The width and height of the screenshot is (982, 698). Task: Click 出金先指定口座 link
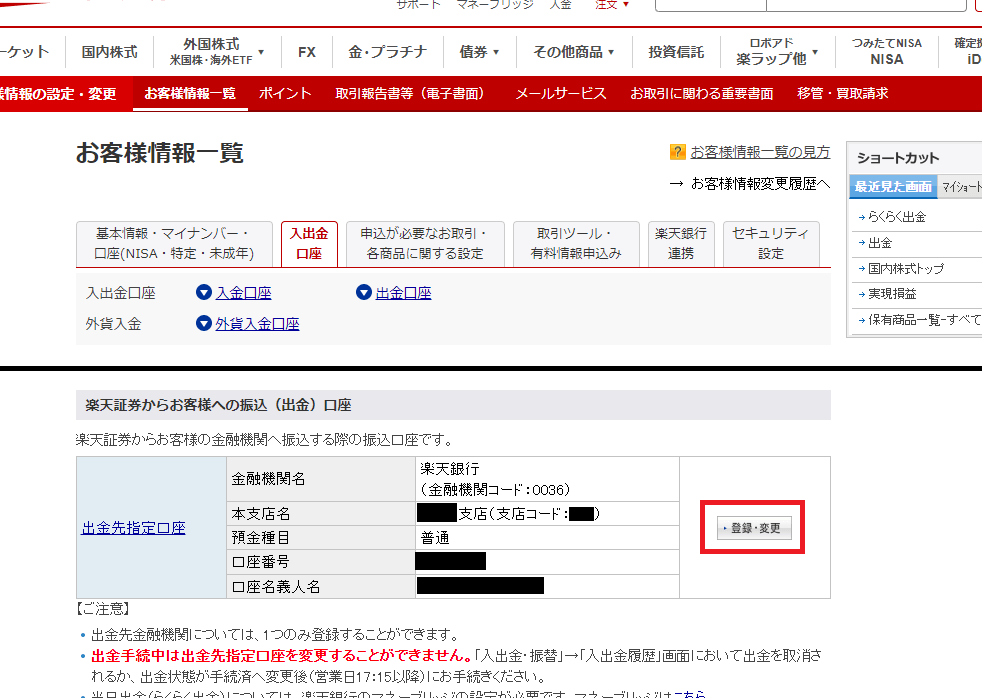tap(133, 528)
